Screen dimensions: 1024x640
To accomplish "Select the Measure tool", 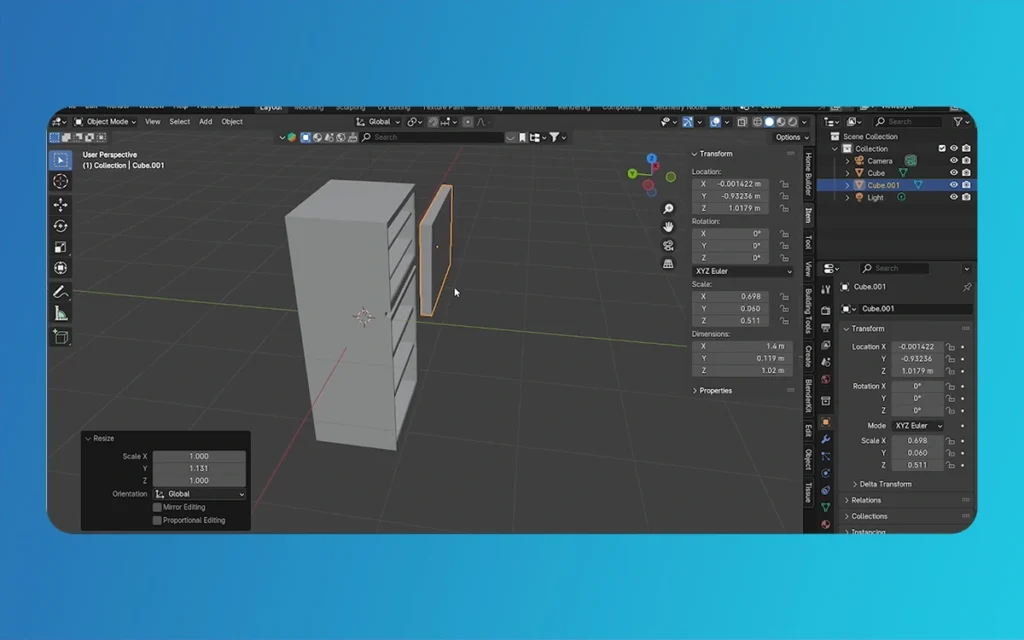I will point(61,314).
